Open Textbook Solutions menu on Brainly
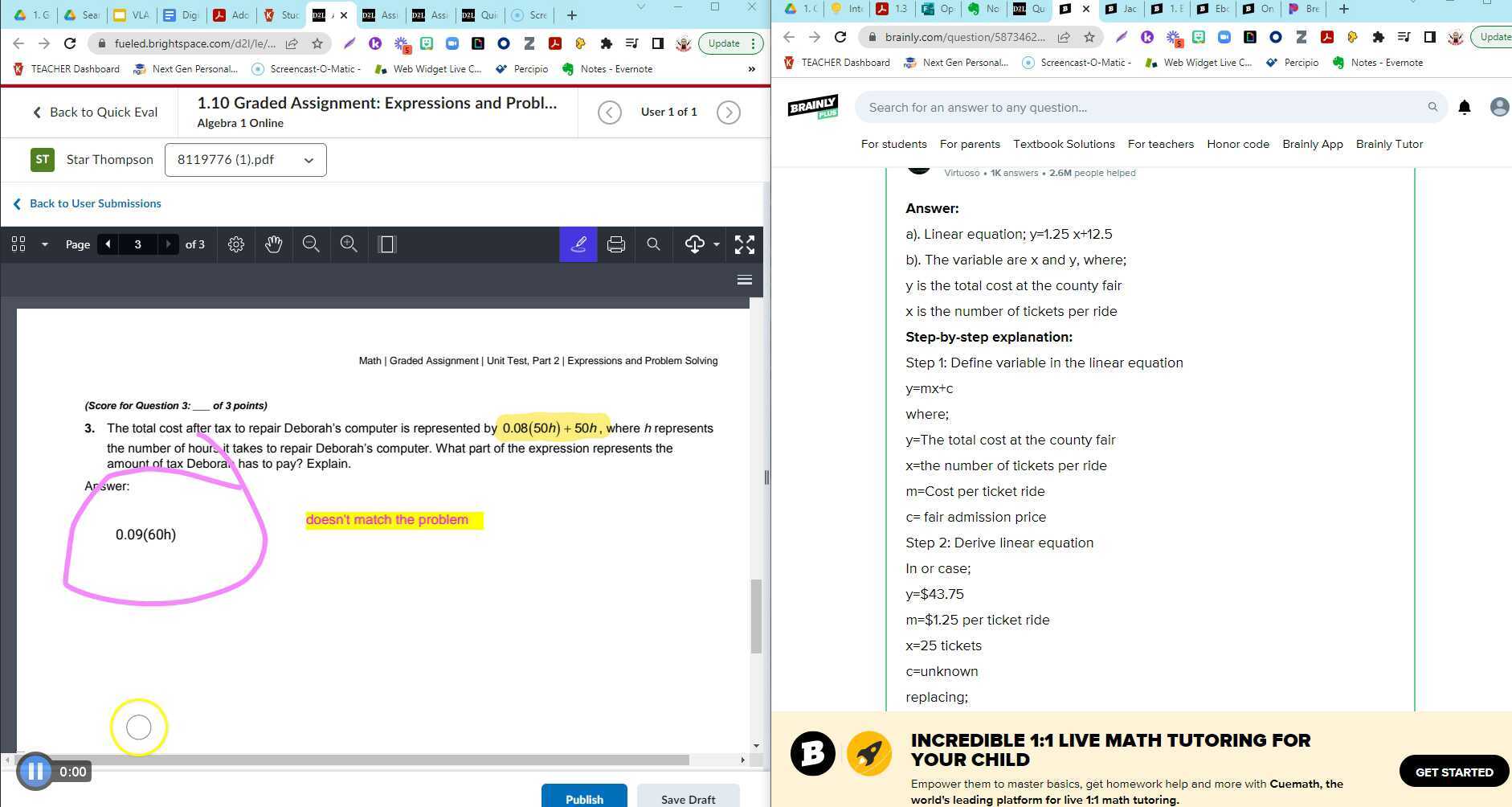This screenshot has width=1512, height=807. [1063, 145]
